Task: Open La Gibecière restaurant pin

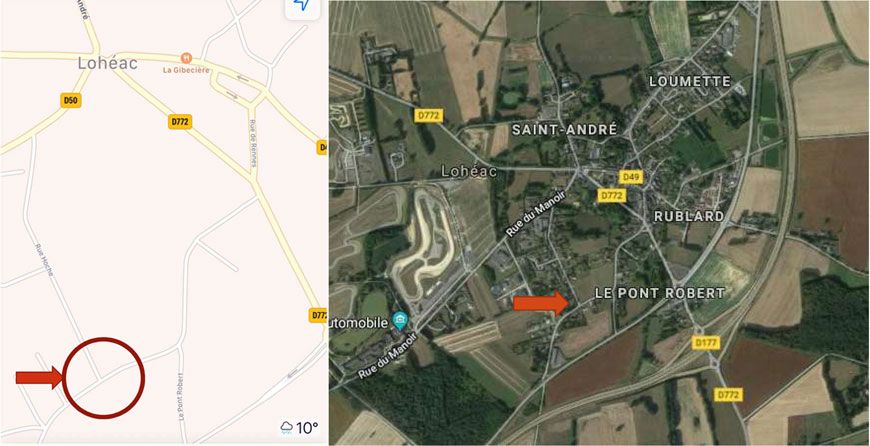Action: 186,58
